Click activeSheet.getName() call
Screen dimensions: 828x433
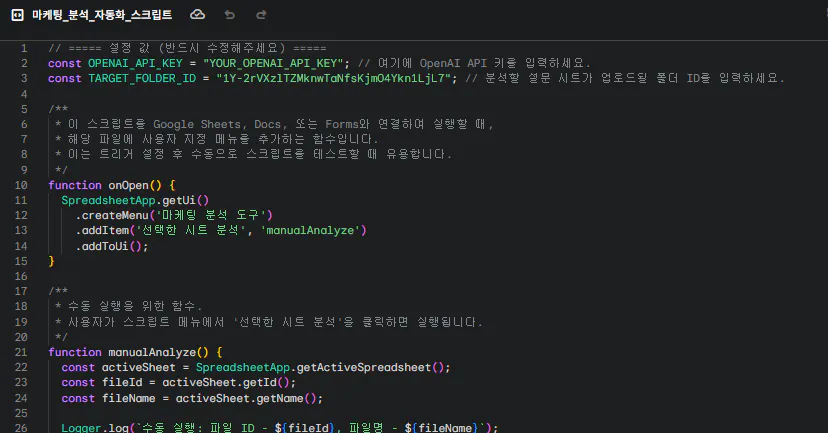click(x=247, y=398)
